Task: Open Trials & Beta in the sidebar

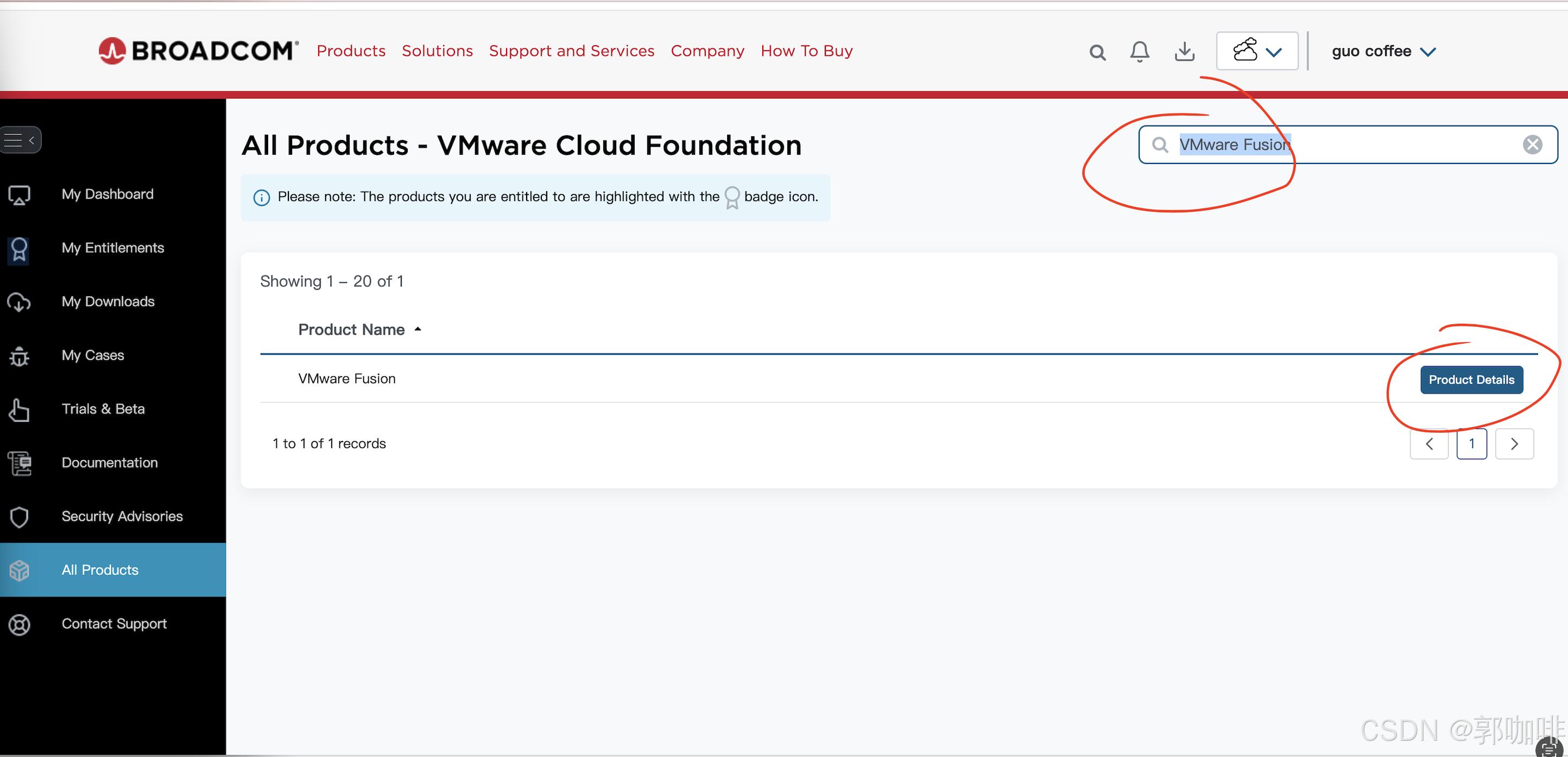Action: coord(103,409)
